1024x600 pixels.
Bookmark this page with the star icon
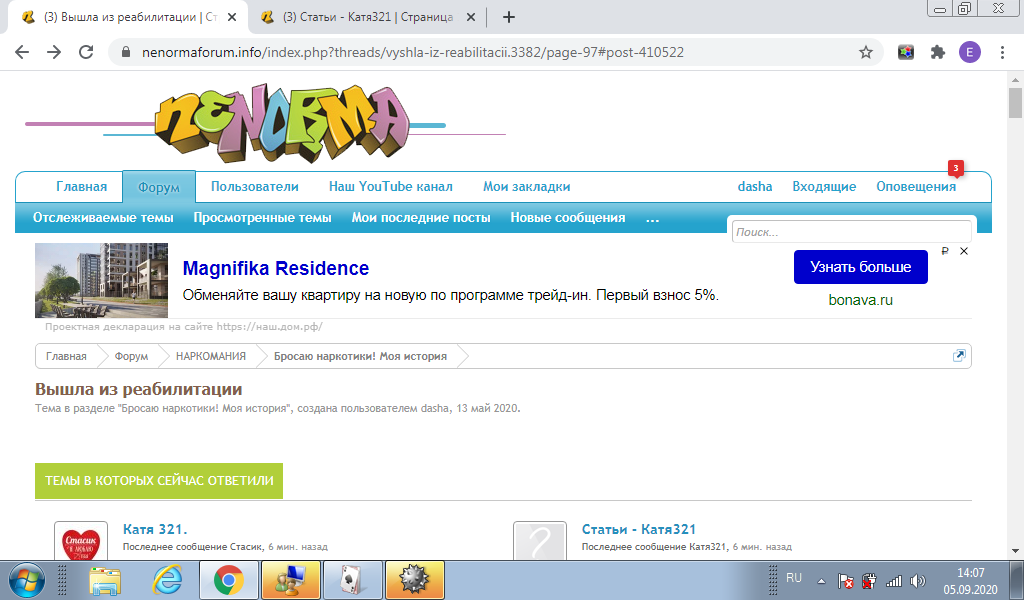(866, 52)
